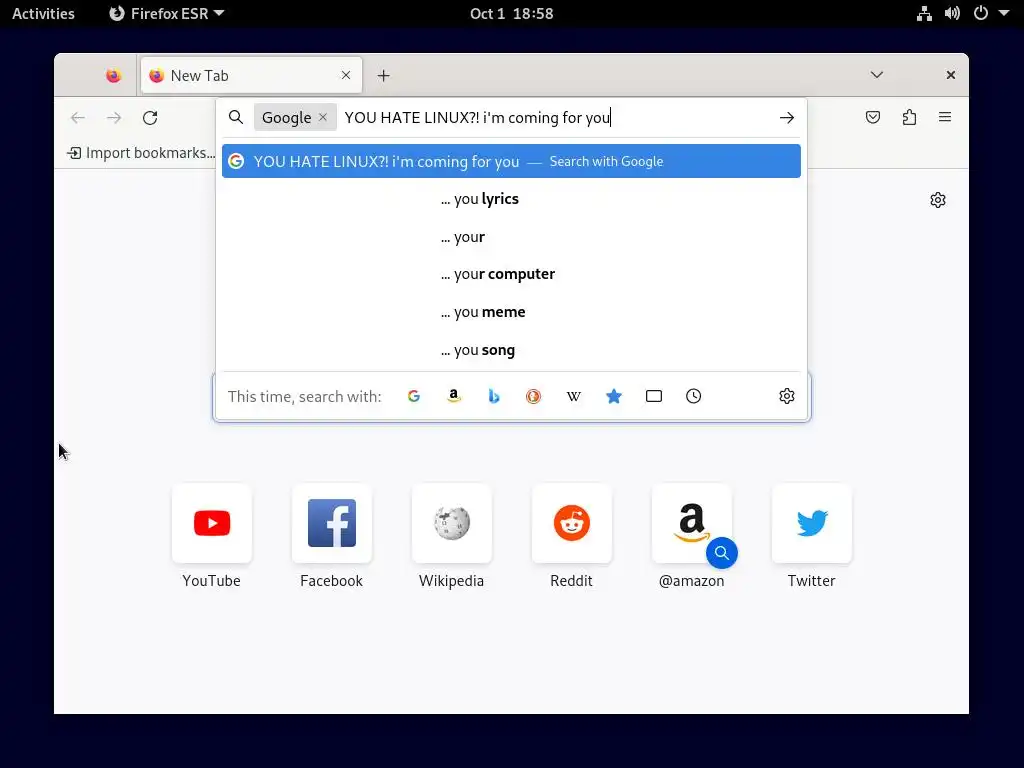Image resolution: width=1024 pixels, height=768 pixels.
Task: Click into the address bar text
Action: pyautogui.click(x=477, y=118)
